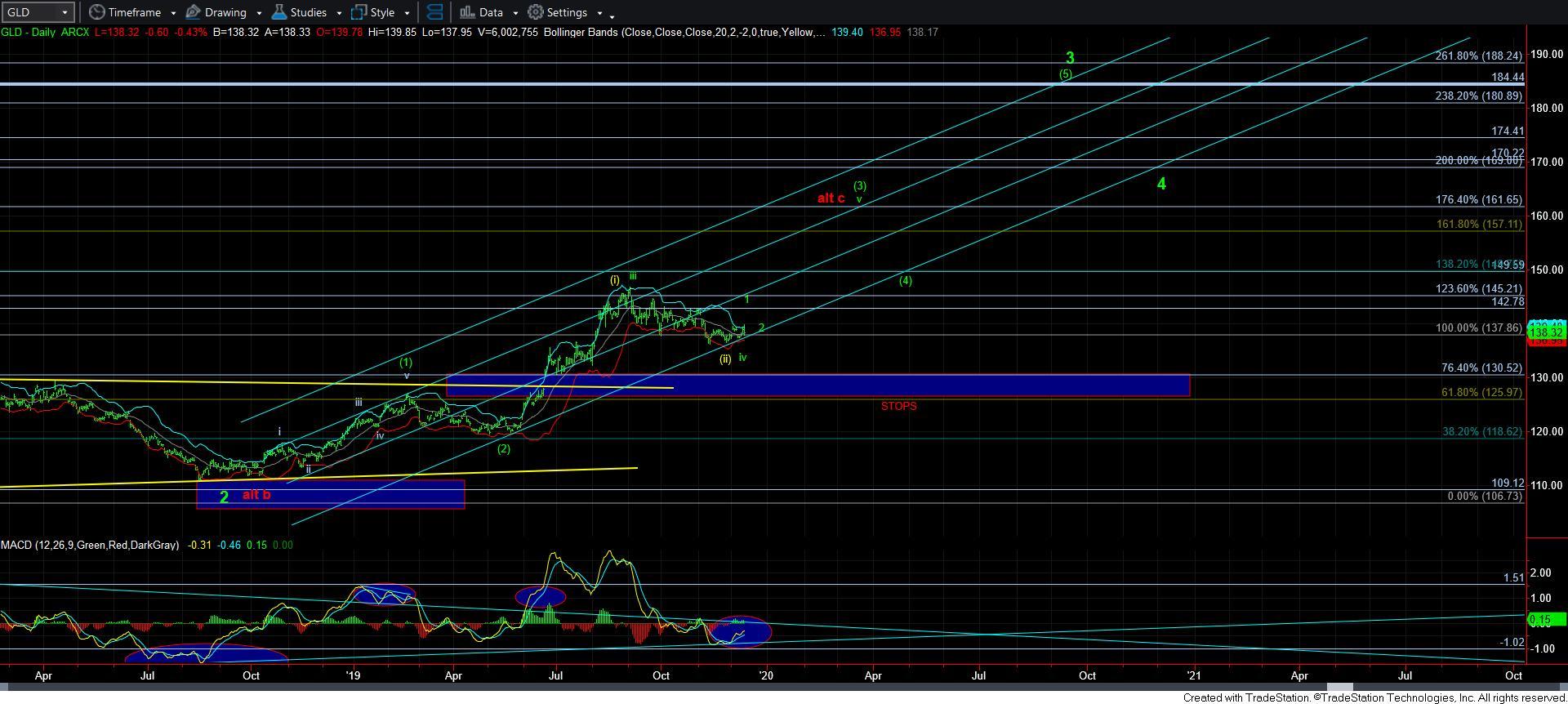Click the Style overlapping squares icon
Viewport: 1568px width, 704px height.
coord(359,12)
